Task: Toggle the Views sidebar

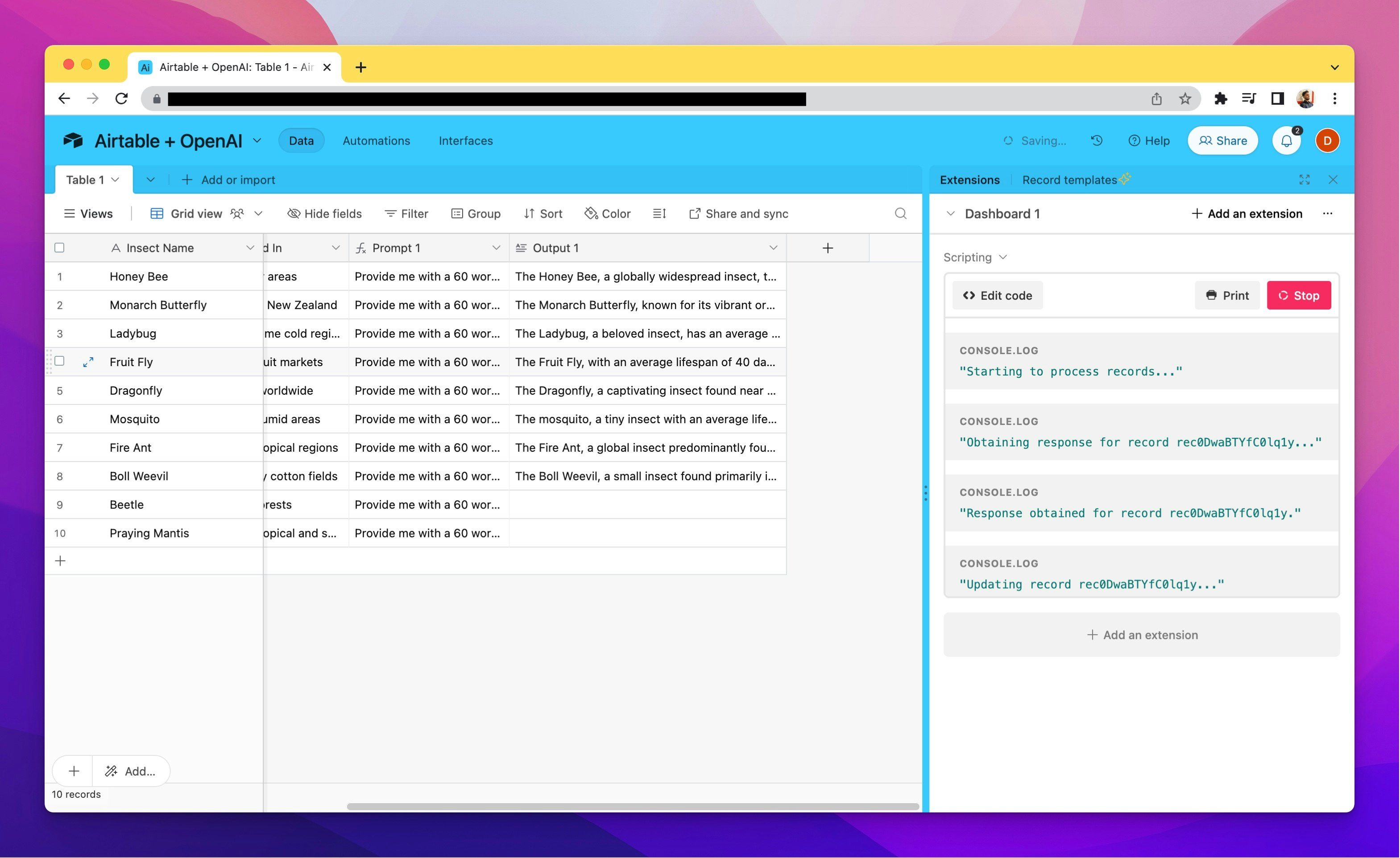Action: [x=89, y=214]
